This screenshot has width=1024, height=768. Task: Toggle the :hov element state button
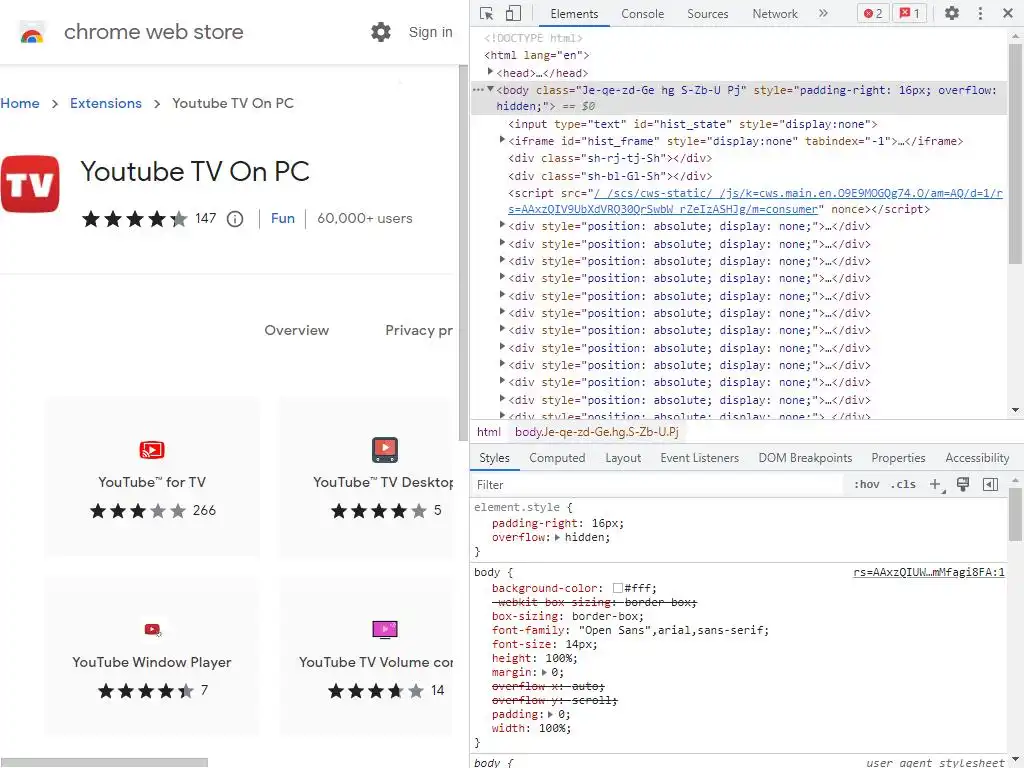tap(867, 485)
